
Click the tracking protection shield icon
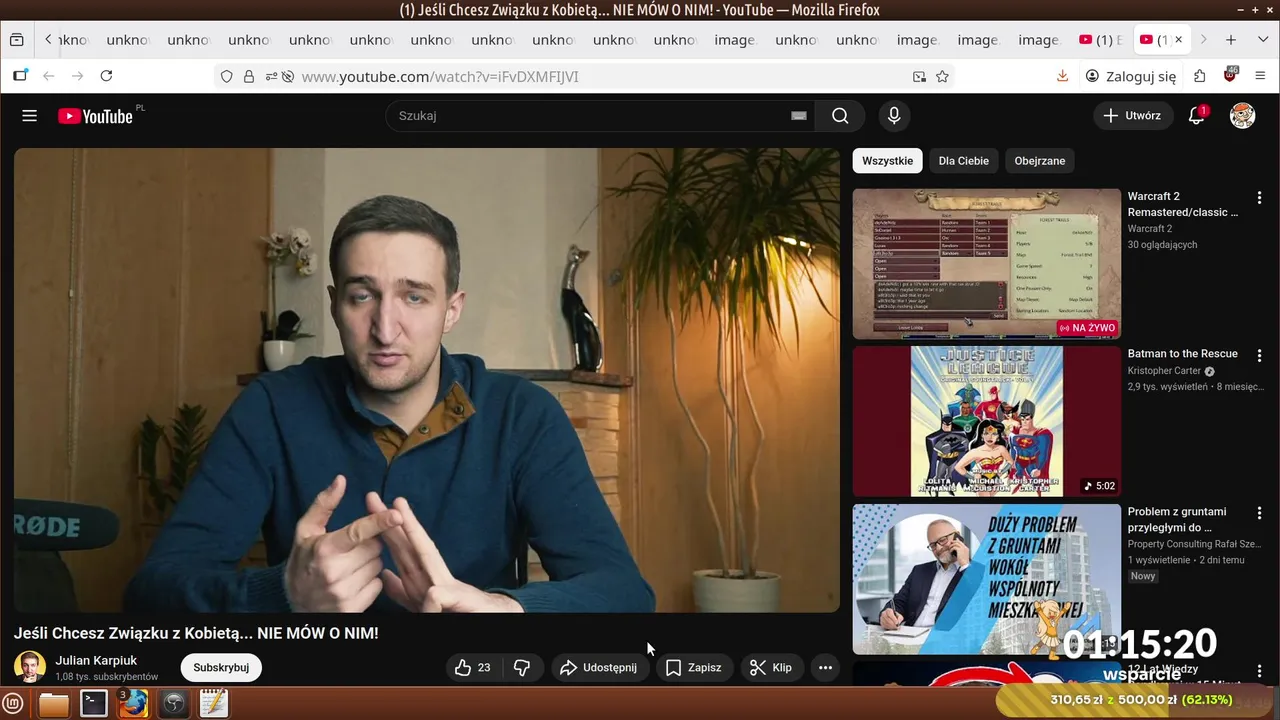(227, 76)
